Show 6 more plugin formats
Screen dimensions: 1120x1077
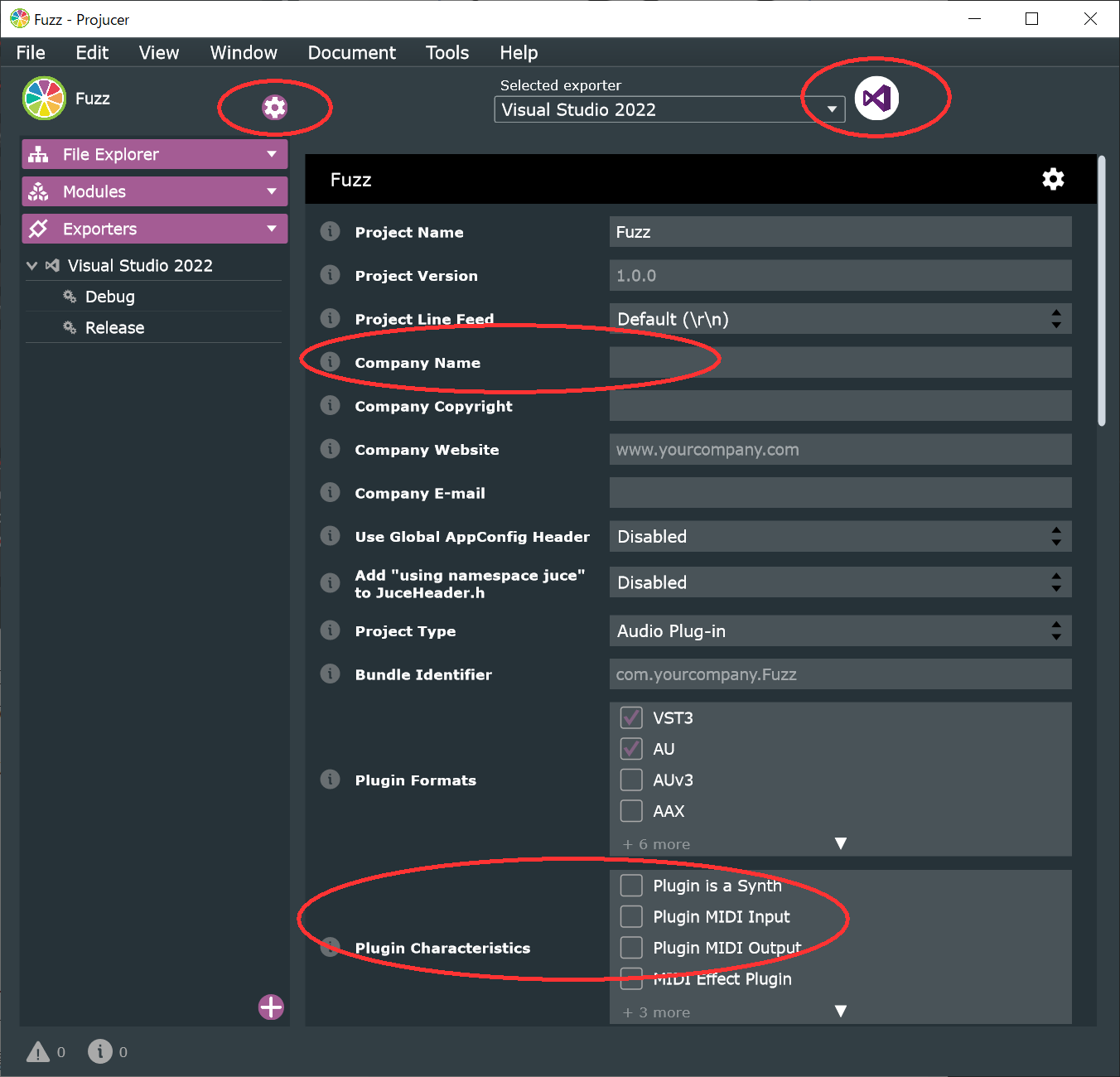click(x=841, y=843)
